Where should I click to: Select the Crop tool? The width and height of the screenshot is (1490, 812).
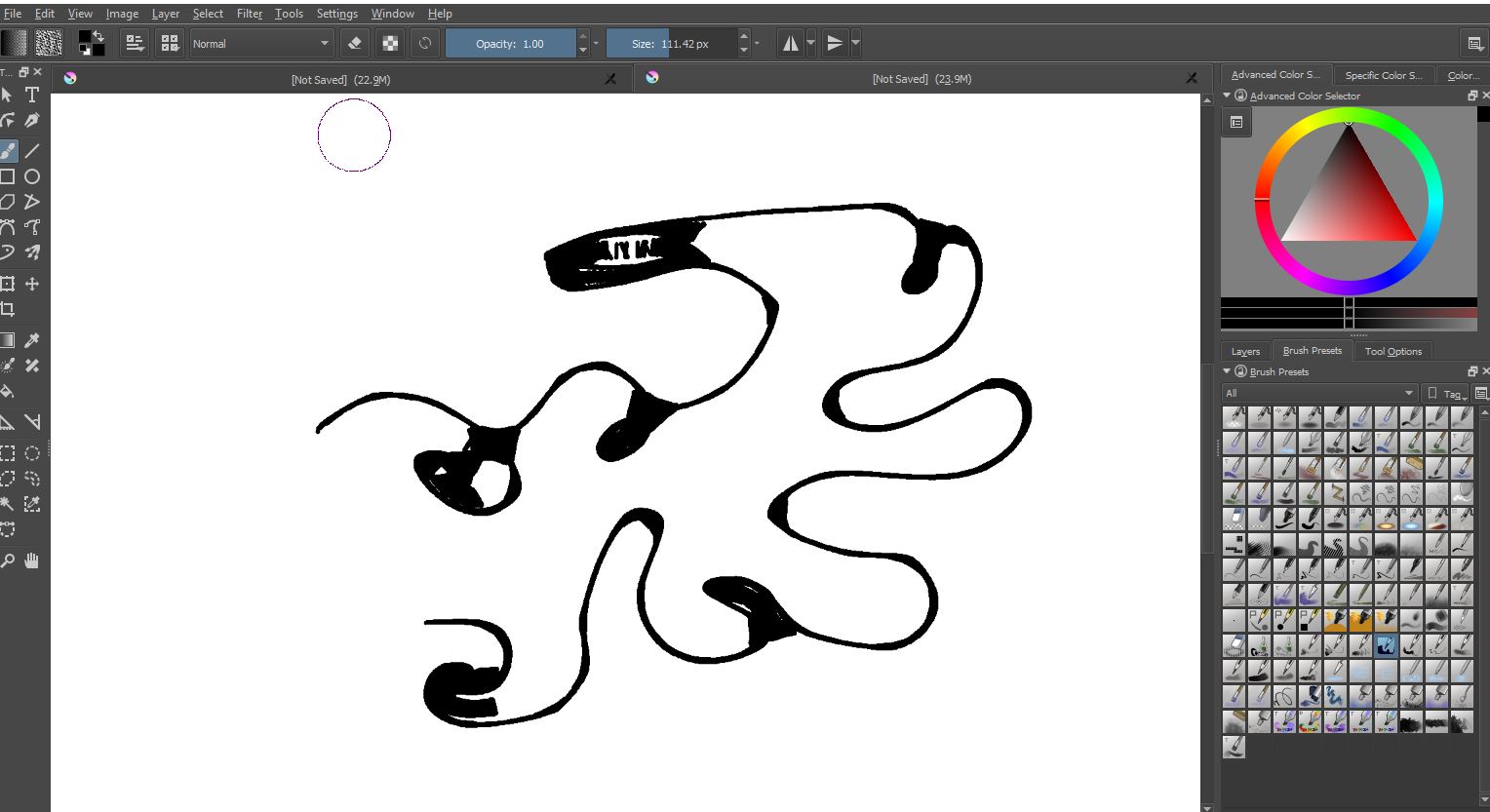pos(8,309)
